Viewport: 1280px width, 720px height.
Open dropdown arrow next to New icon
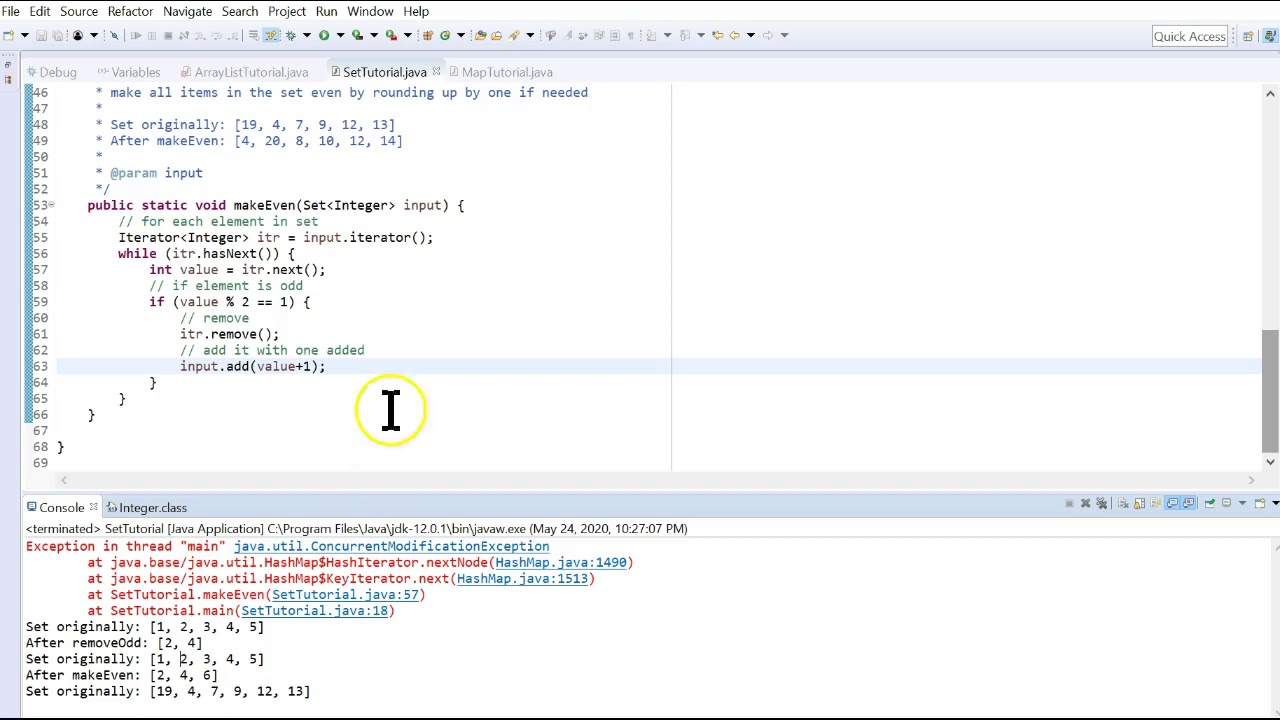[x=24, y=35]
